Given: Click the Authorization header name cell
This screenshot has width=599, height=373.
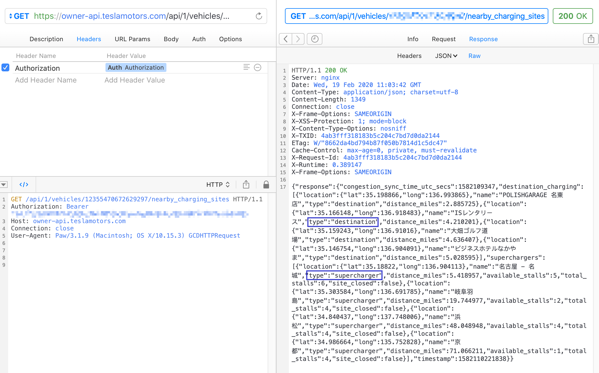Looking at the screenshot, I should coord(37,68).
